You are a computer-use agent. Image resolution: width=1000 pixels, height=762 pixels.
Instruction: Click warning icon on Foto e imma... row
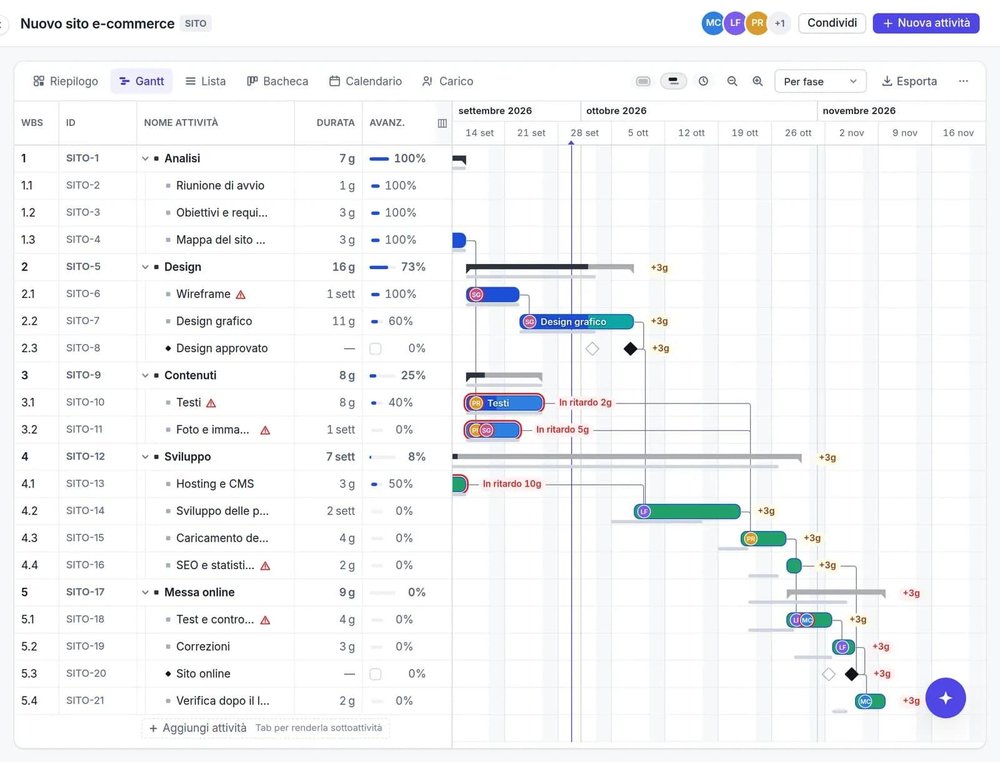coord(265,430)
